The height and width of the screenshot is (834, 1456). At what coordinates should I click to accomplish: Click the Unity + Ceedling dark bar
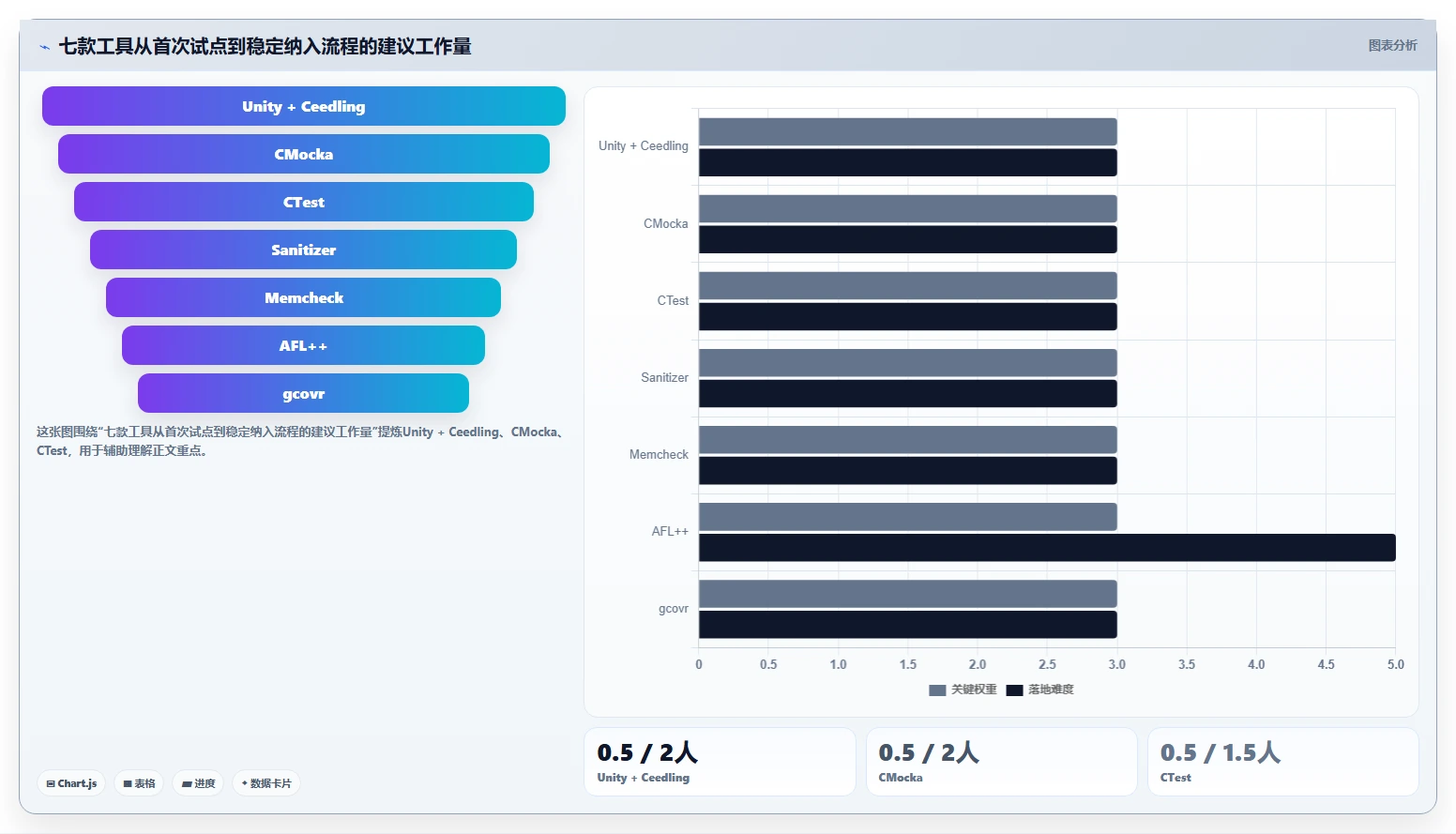point(908,162)
